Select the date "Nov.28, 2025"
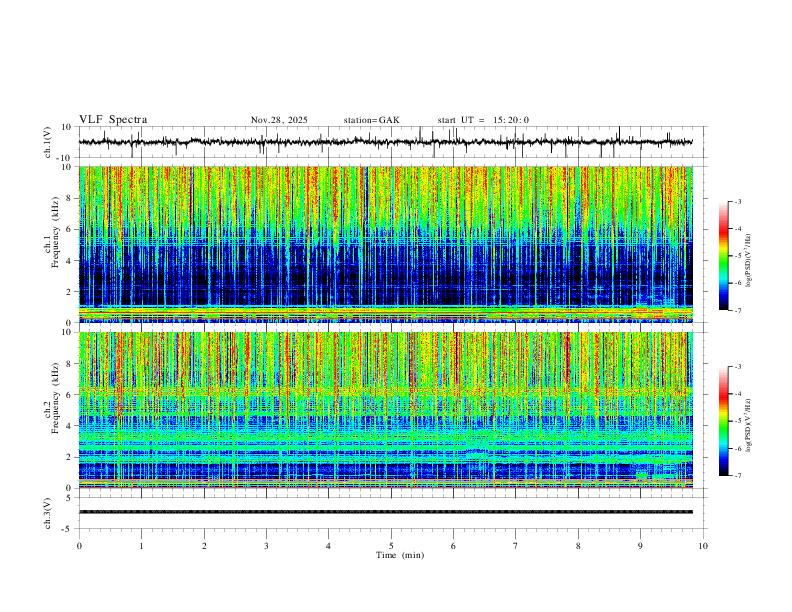This screenshot has height=612, width=792. pos(279,120)
